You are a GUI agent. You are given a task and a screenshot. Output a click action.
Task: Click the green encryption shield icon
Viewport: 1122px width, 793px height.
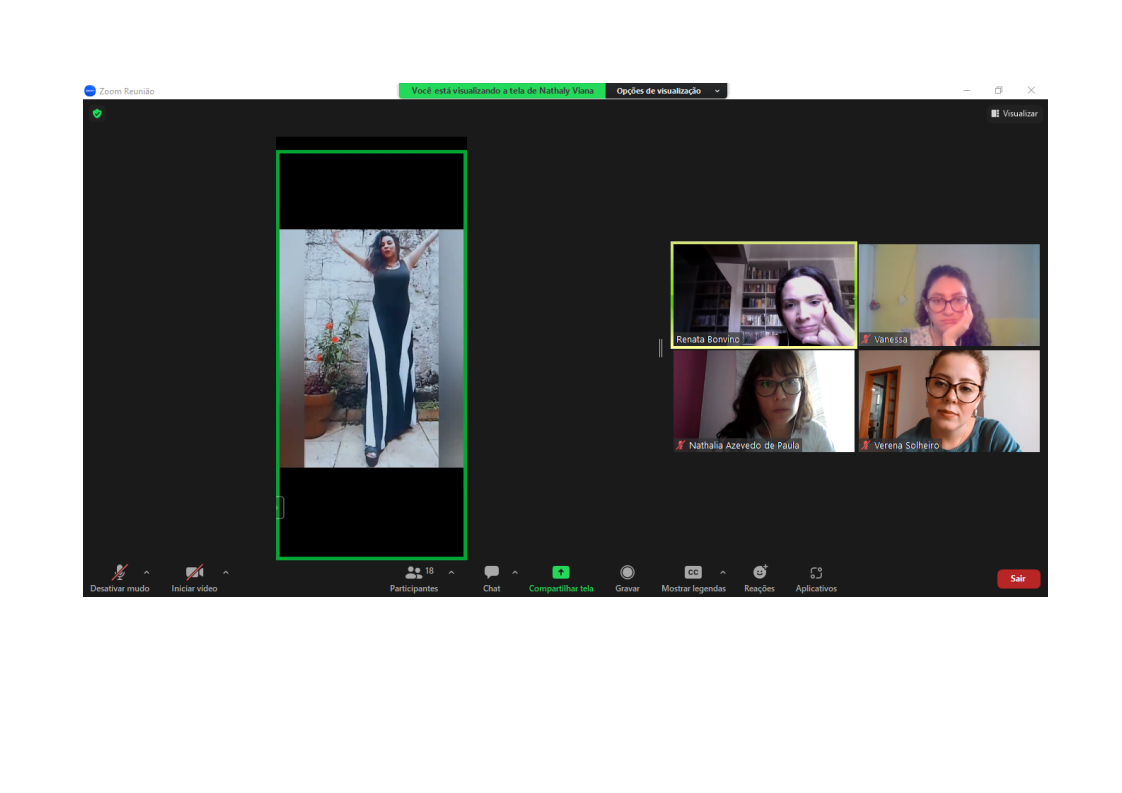[97, 114]
